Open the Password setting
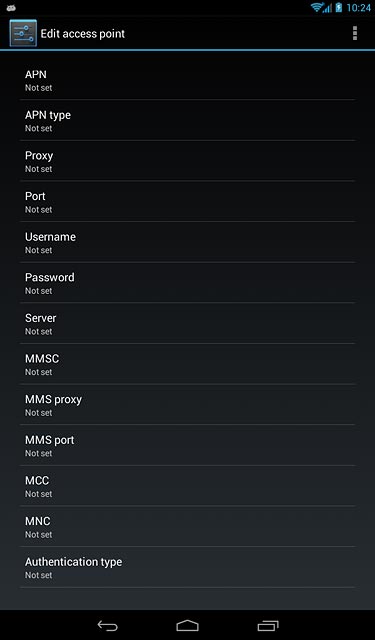The width and height of the screenshot is (375, 640). (x=187, y=283)
